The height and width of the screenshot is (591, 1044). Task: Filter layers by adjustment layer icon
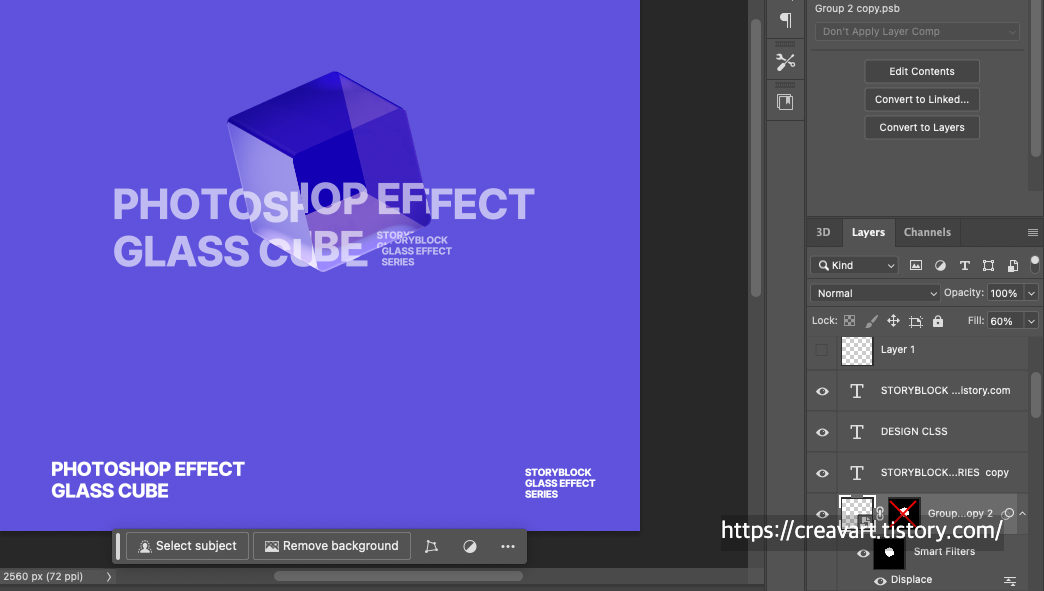click(x=940, y=265)
